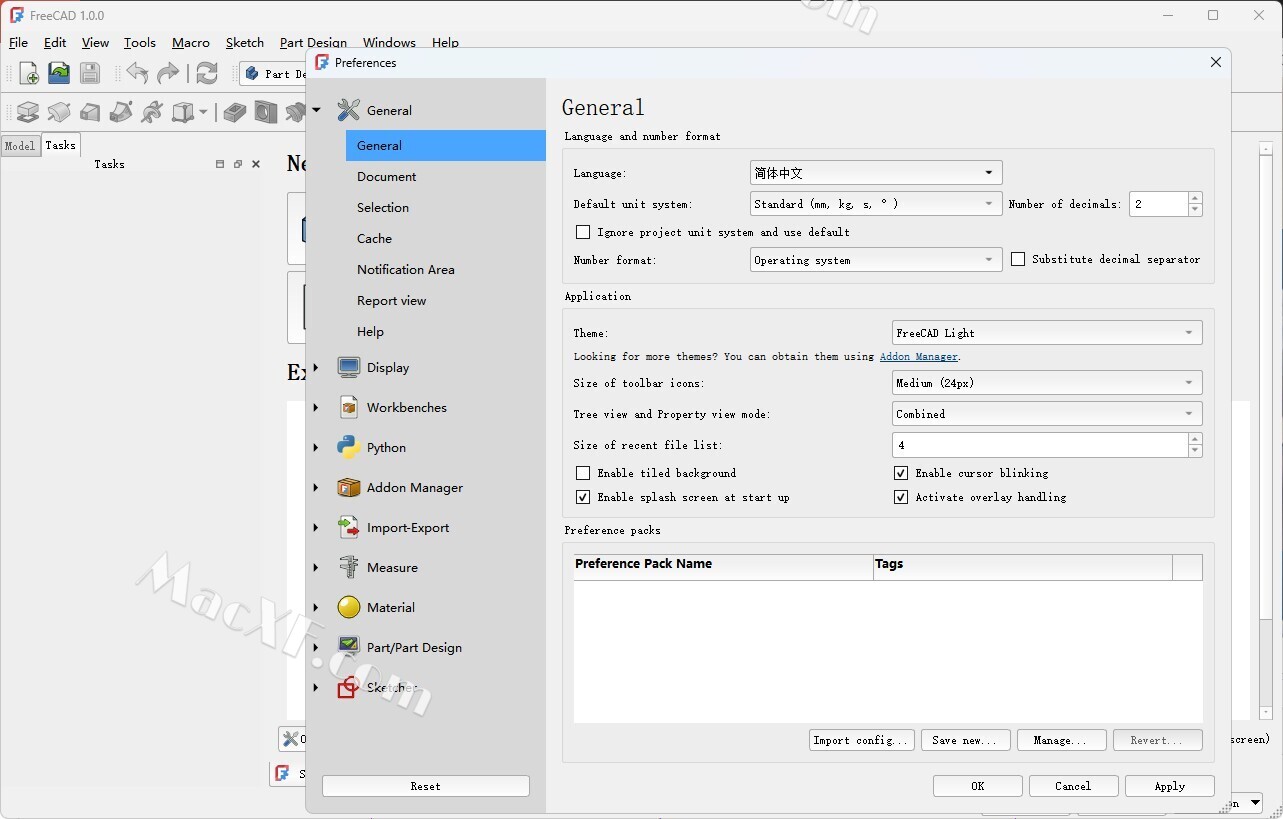Select the Hole tool icon
The height and width of the screenshot is (819, 1283).
[266, 112]
